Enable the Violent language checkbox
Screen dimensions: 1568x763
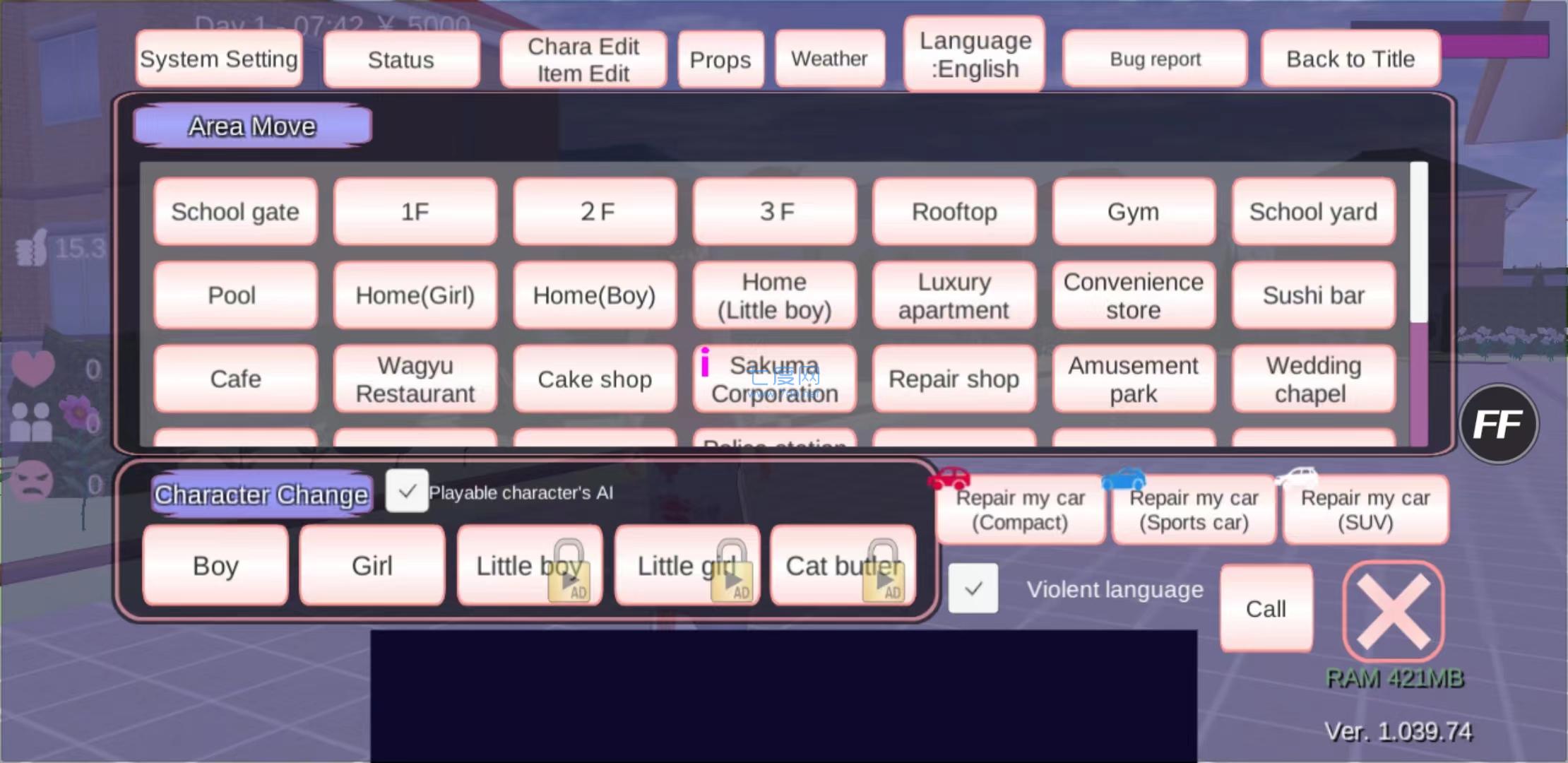pos(973,588)
